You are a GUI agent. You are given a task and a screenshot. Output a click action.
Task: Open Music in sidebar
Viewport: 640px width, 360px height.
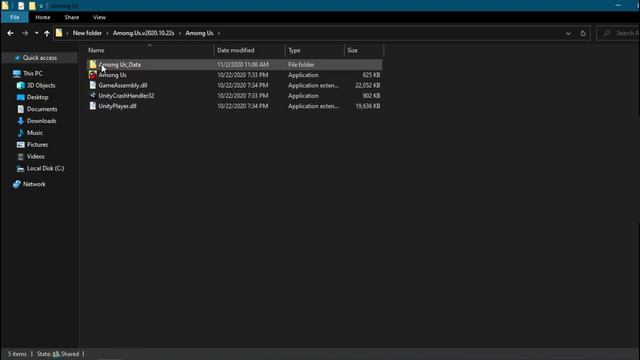click(35, 133)
